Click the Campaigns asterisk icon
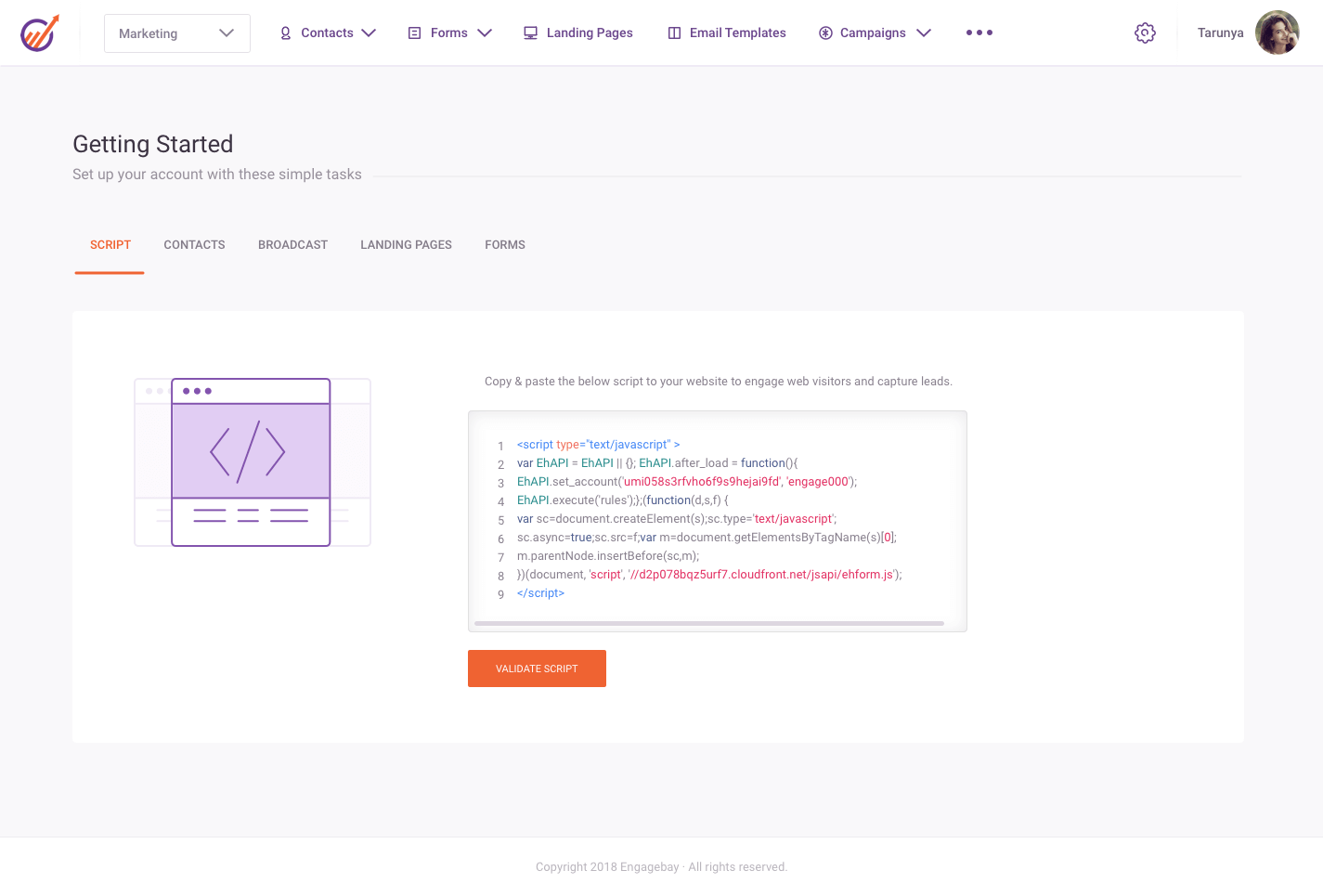The width and height of the screenshot is (1323, 896). 825,33
